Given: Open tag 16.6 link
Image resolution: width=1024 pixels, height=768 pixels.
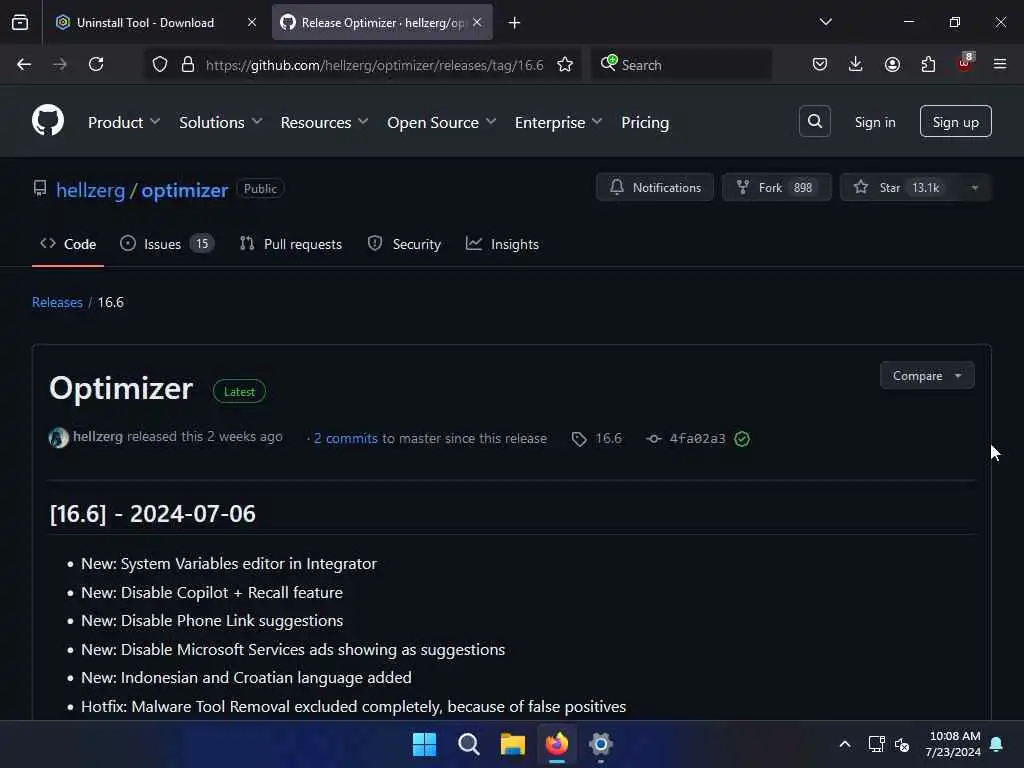Looking at the screenshot, I should 608,439.
